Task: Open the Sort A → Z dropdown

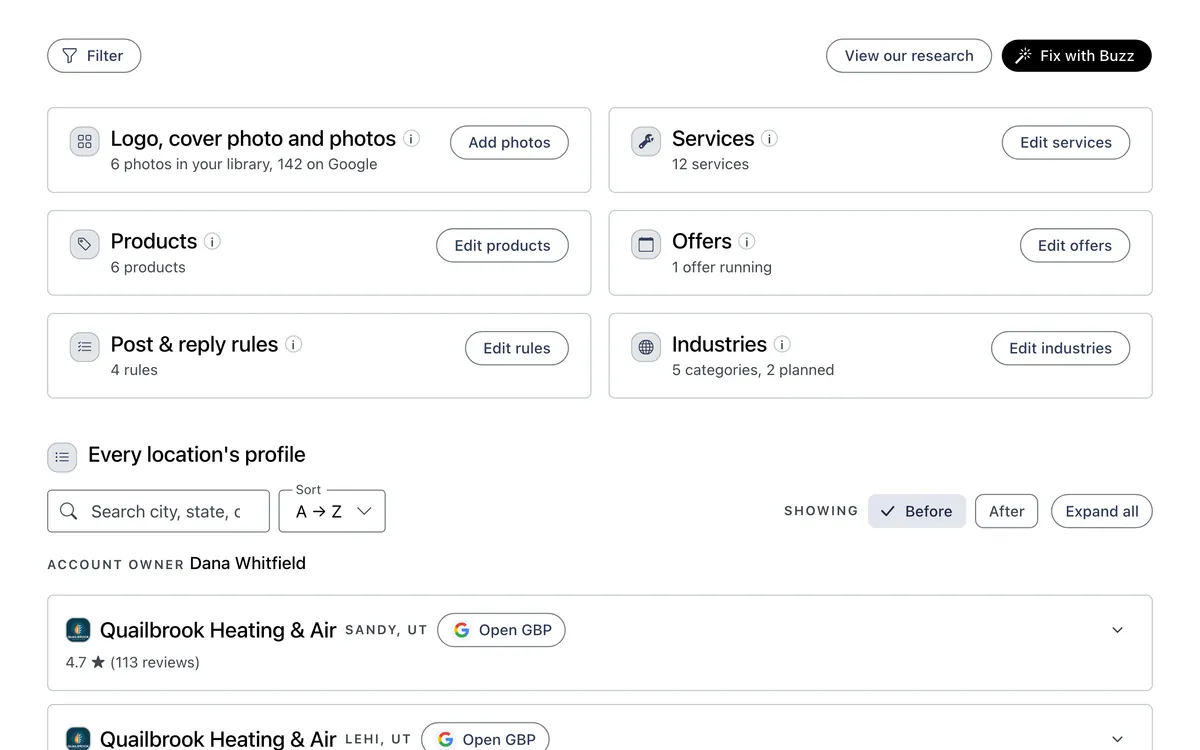Action: (x=332, y=511)
